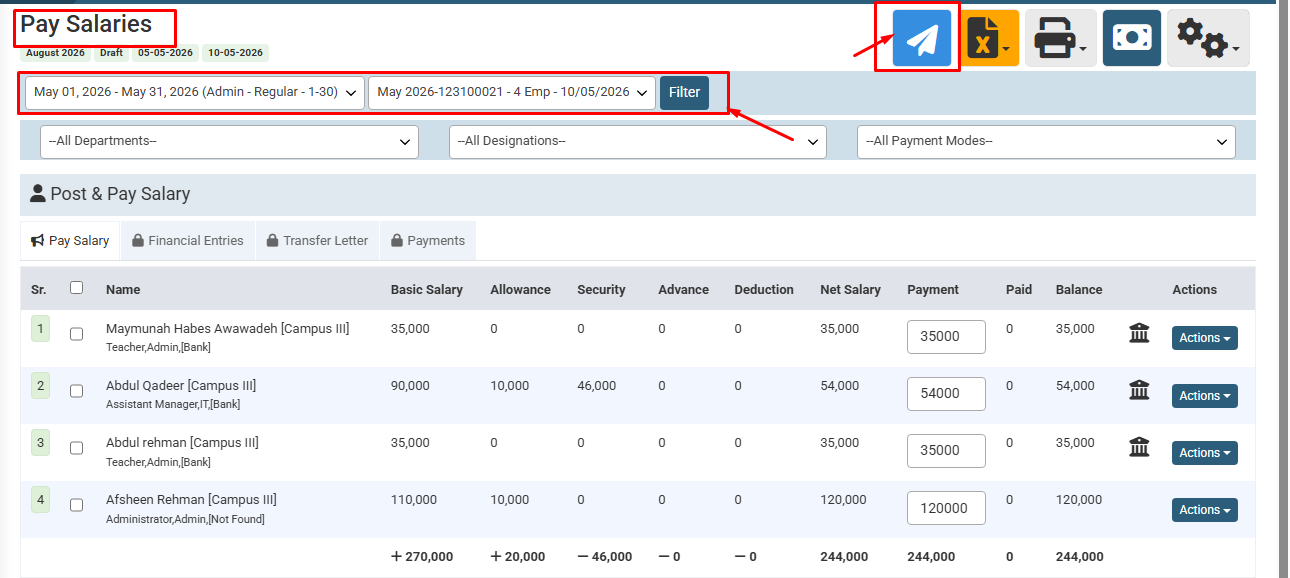Open the All Designations dropdown
The image size is (1290, 578).
[638, 142]
